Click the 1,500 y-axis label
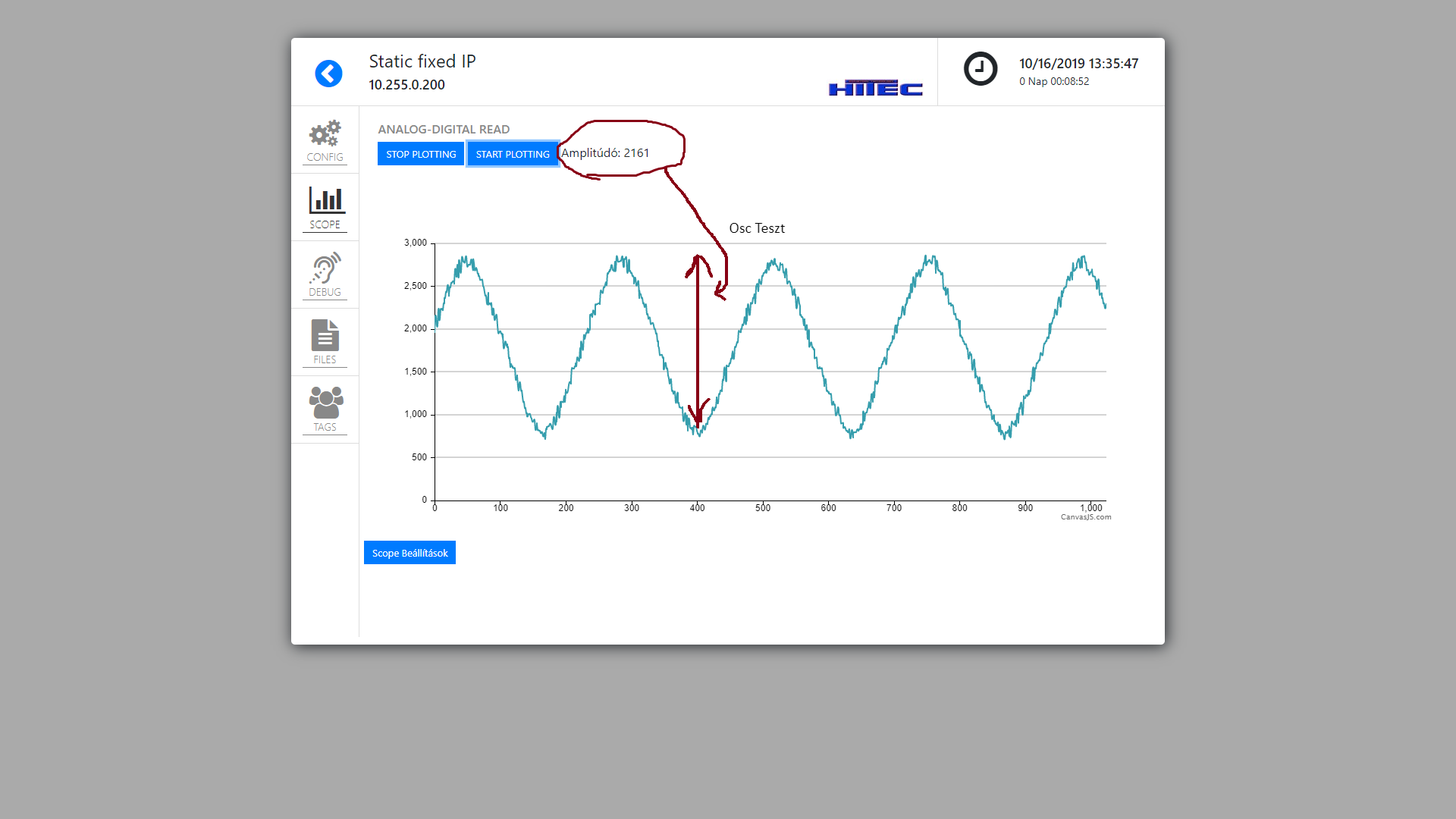The image size is (1456, 819). point(416,372)
